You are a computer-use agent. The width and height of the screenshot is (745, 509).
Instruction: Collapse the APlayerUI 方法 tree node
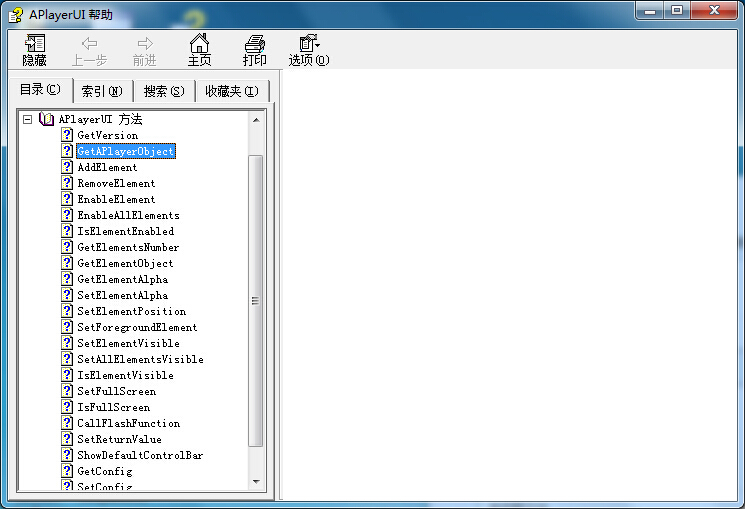(x=28, y=119)
